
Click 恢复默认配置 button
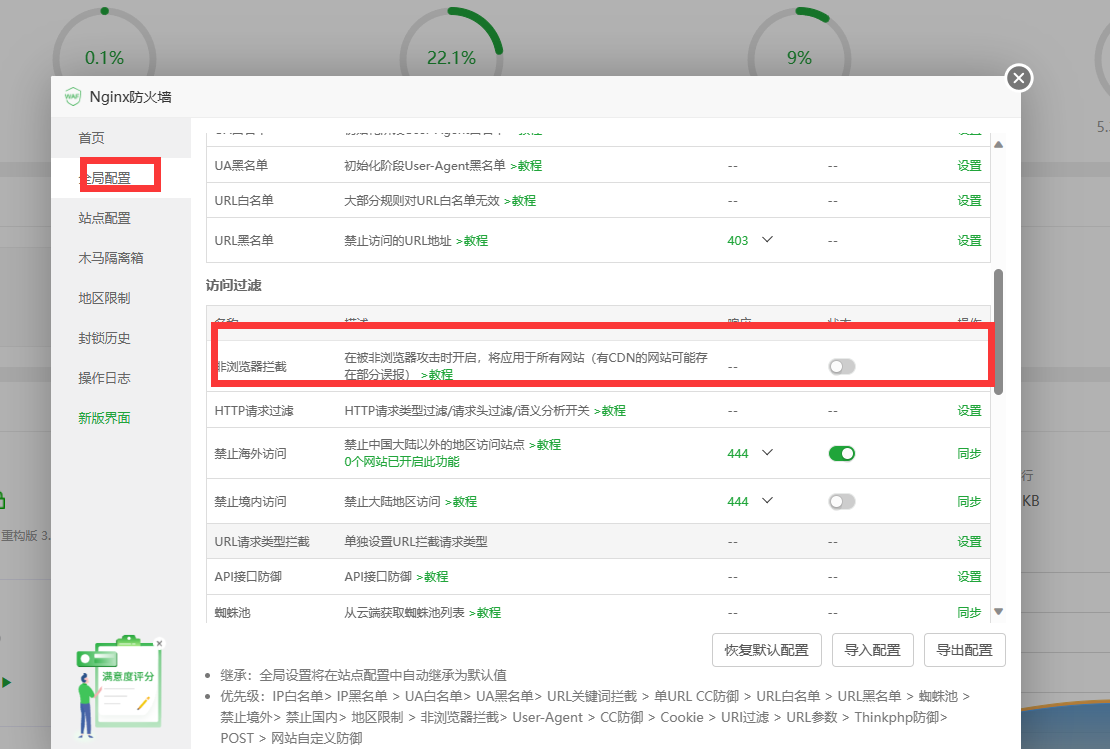[x=767, y=650]
